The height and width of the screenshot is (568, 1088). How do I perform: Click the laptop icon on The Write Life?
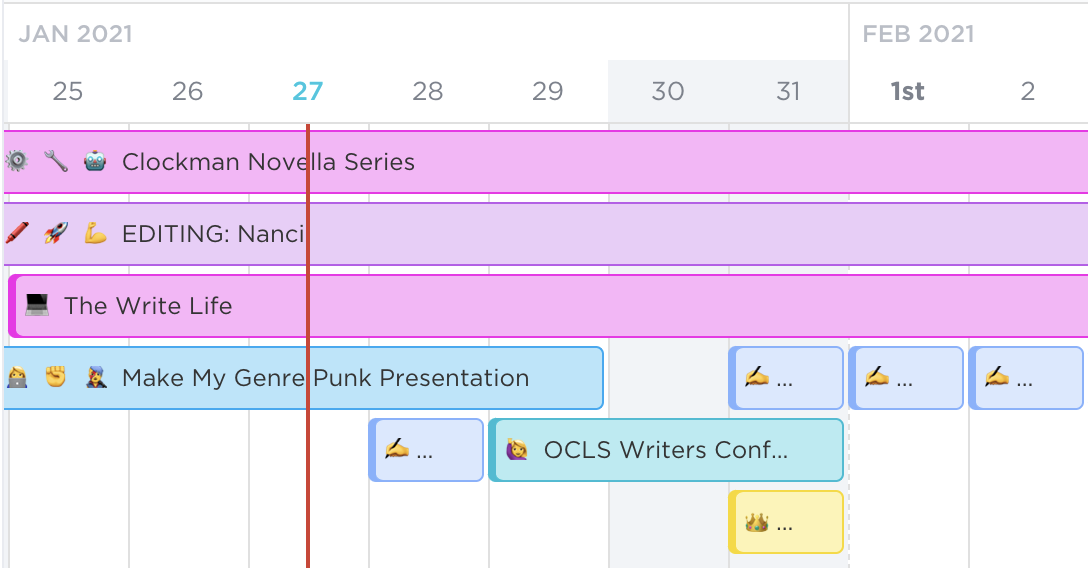tap(37, 305)
